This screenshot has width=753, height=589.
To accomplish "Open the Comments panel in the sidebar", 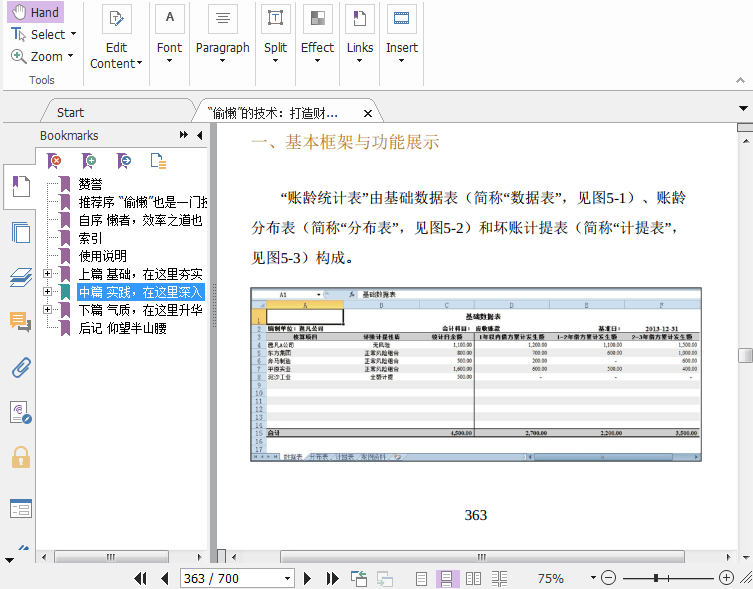I will [20, 321].
